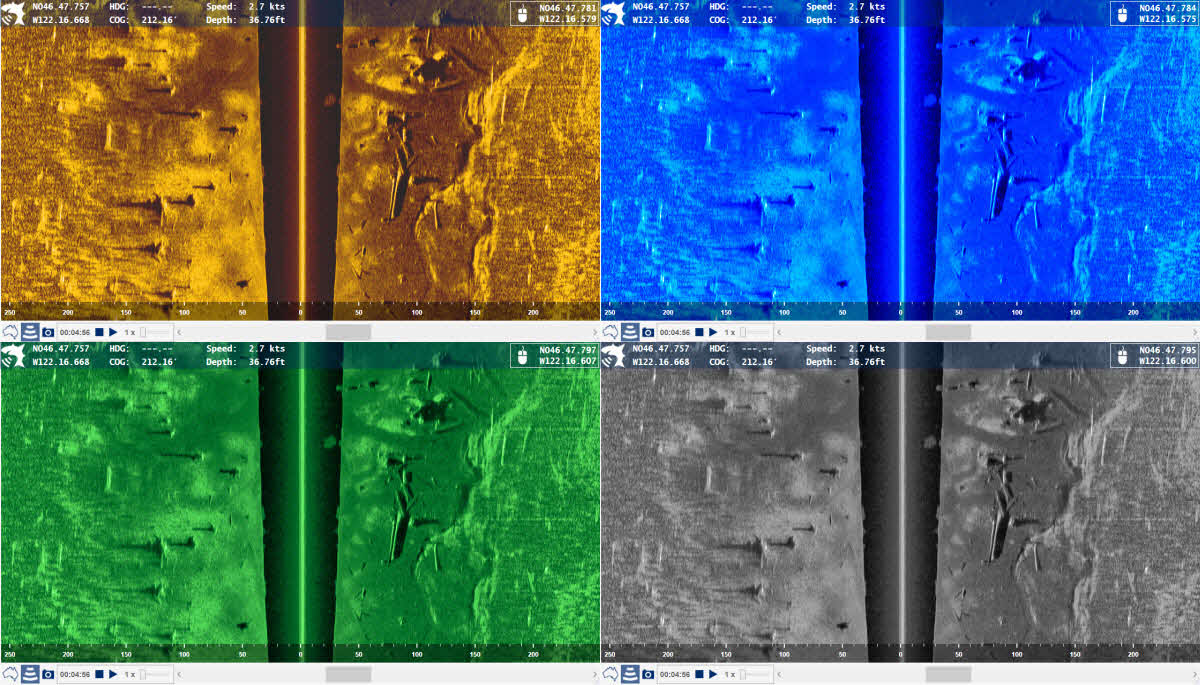Click playback speed slider in grayscale panel
1200x685 pixels.
point(754,674)
